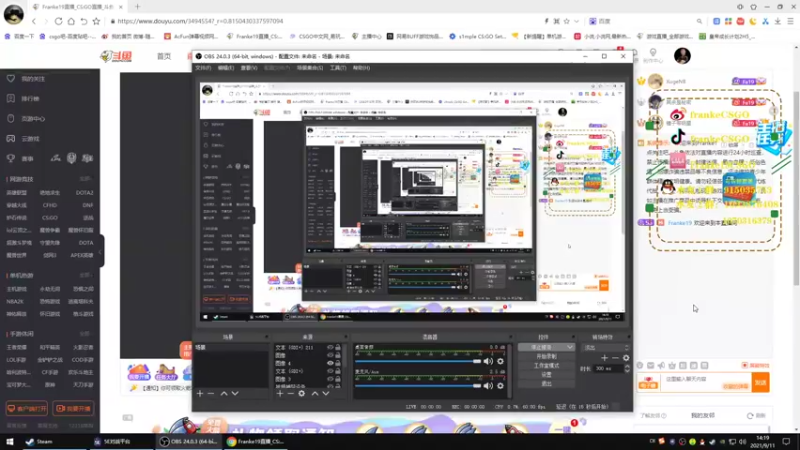This screenshot has height=450, width=800.
Task: Open the 工具(T) menu in OBS
Action: click(x=338, y=68)
